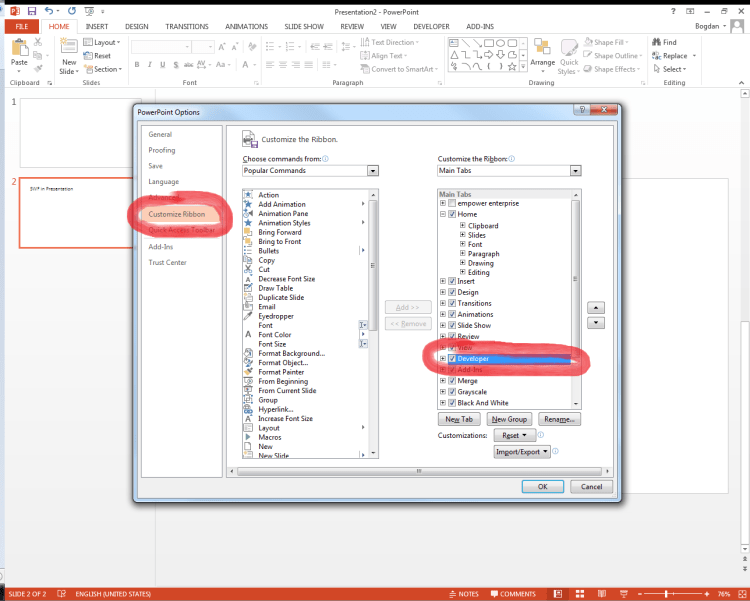750x601 pixels.
Task: Uncheck the Insert tab checkbox
Action: (452, 281)
